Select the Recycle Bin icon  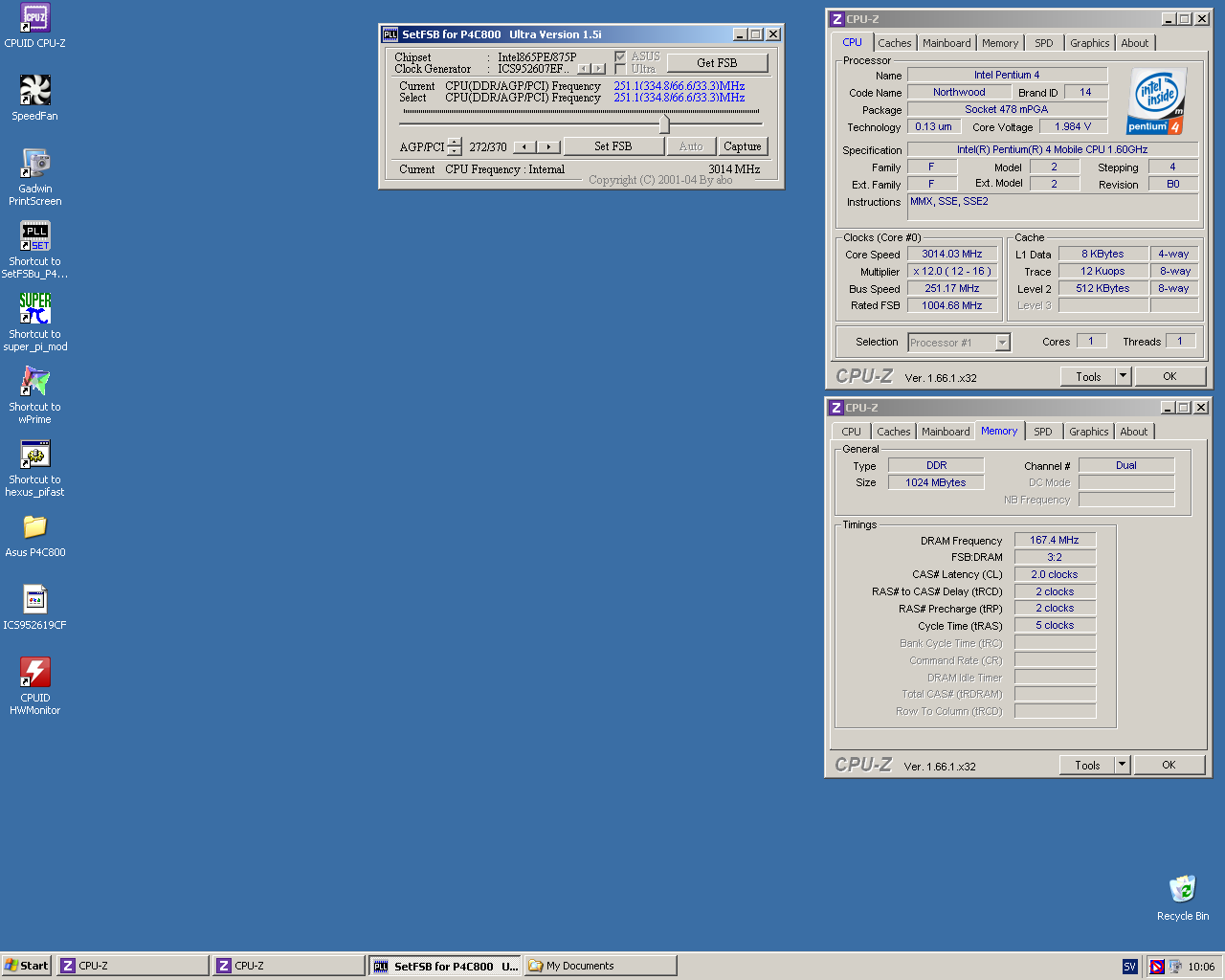[1183, 888]
